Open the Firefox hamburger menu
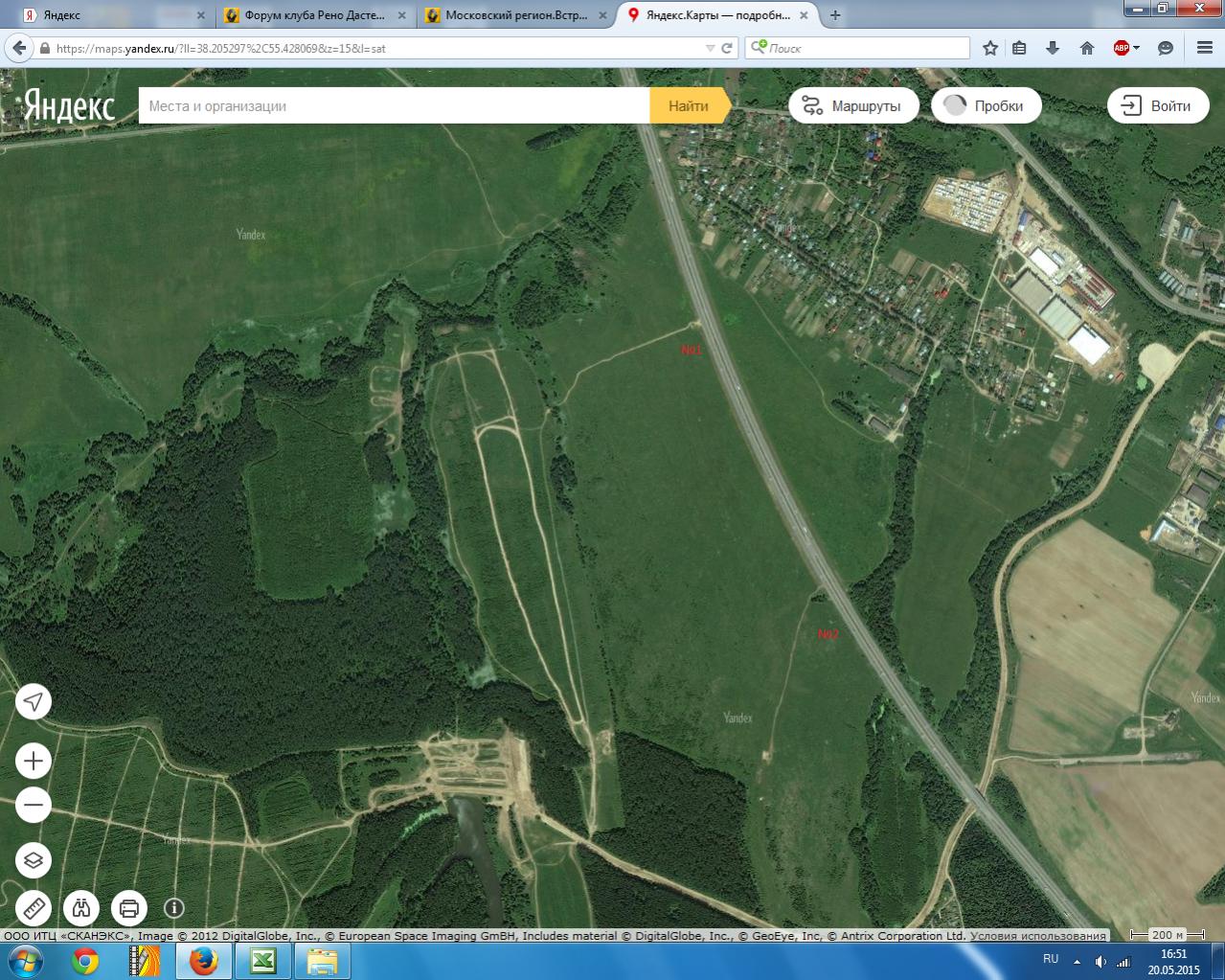The width and height of the screenshot is (1225, 980). pos(1205,48)
